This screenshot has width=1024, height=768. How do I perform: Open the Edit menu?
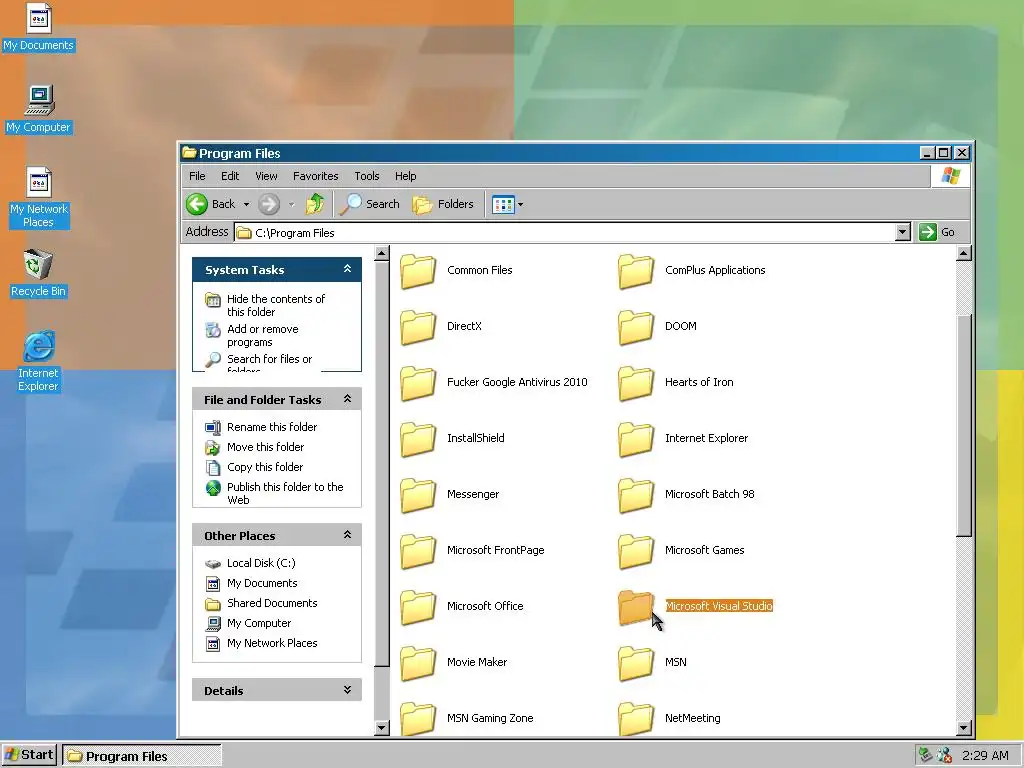point(230,176)
